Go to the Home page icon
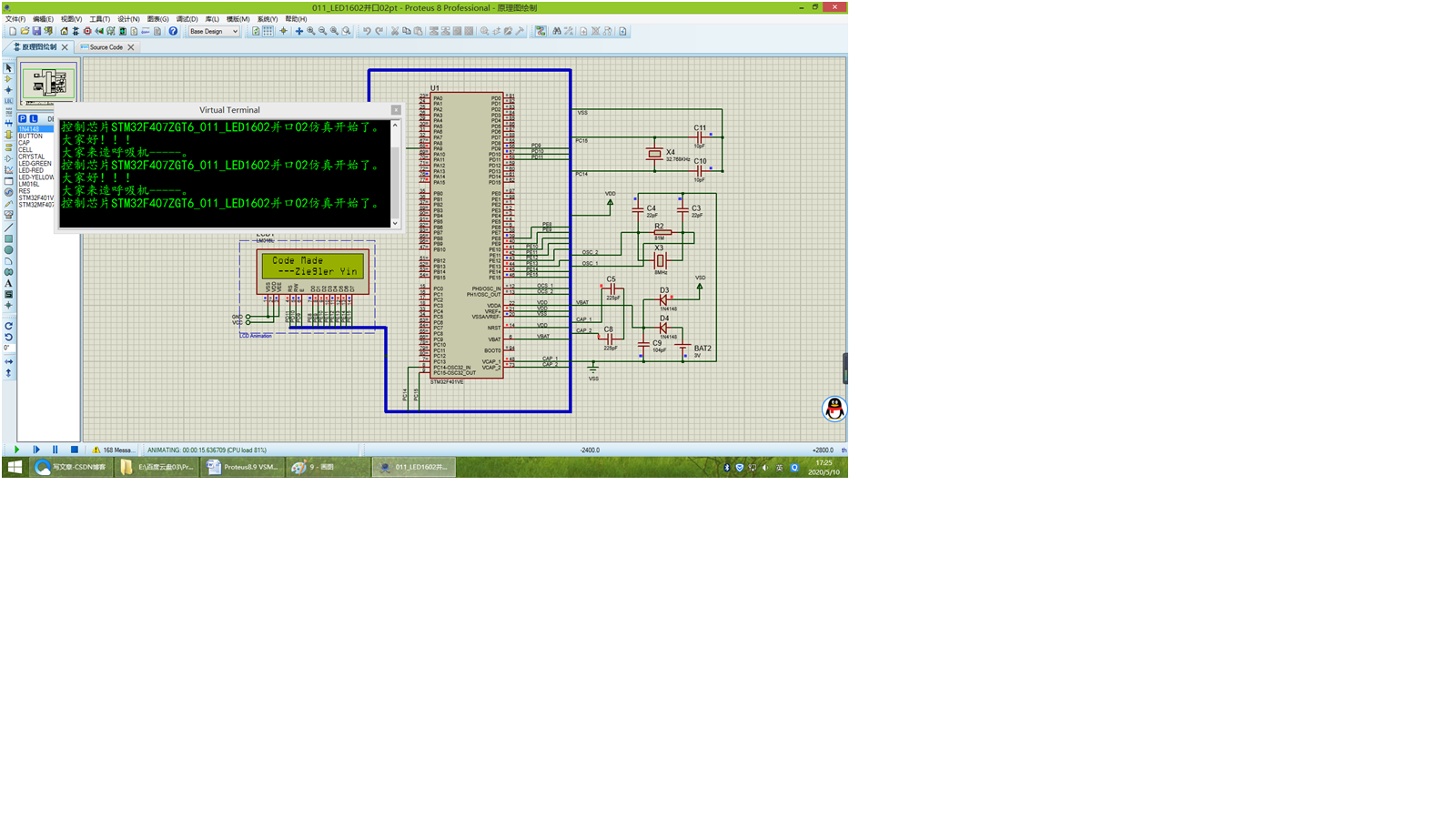The image size is (1456, 819). 64,31
